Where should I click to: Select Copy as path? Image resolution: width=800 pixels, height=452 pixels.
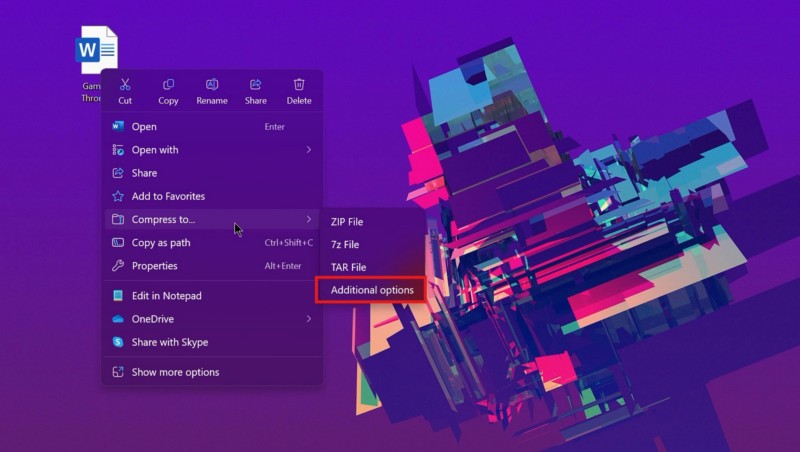(212, 242)
